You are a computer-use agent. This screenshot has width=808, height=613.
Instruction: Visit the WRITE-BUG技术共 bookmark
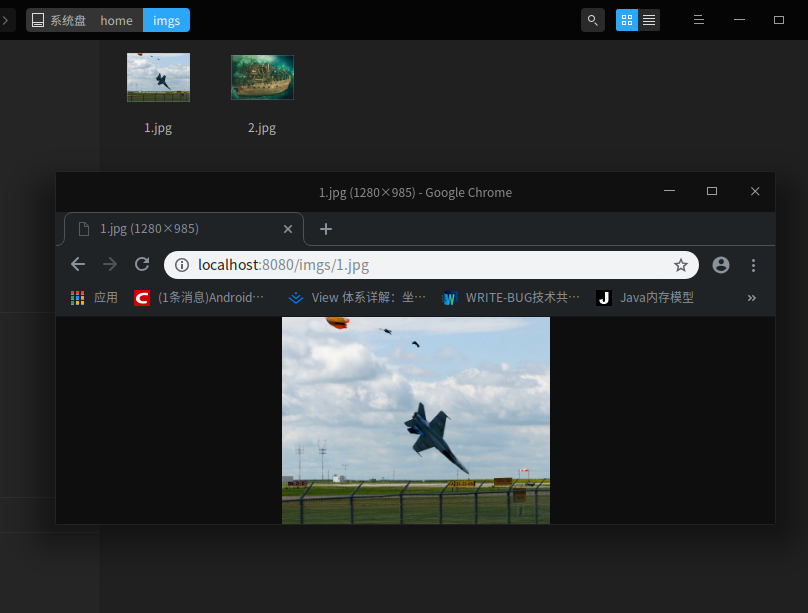[510, 297]
